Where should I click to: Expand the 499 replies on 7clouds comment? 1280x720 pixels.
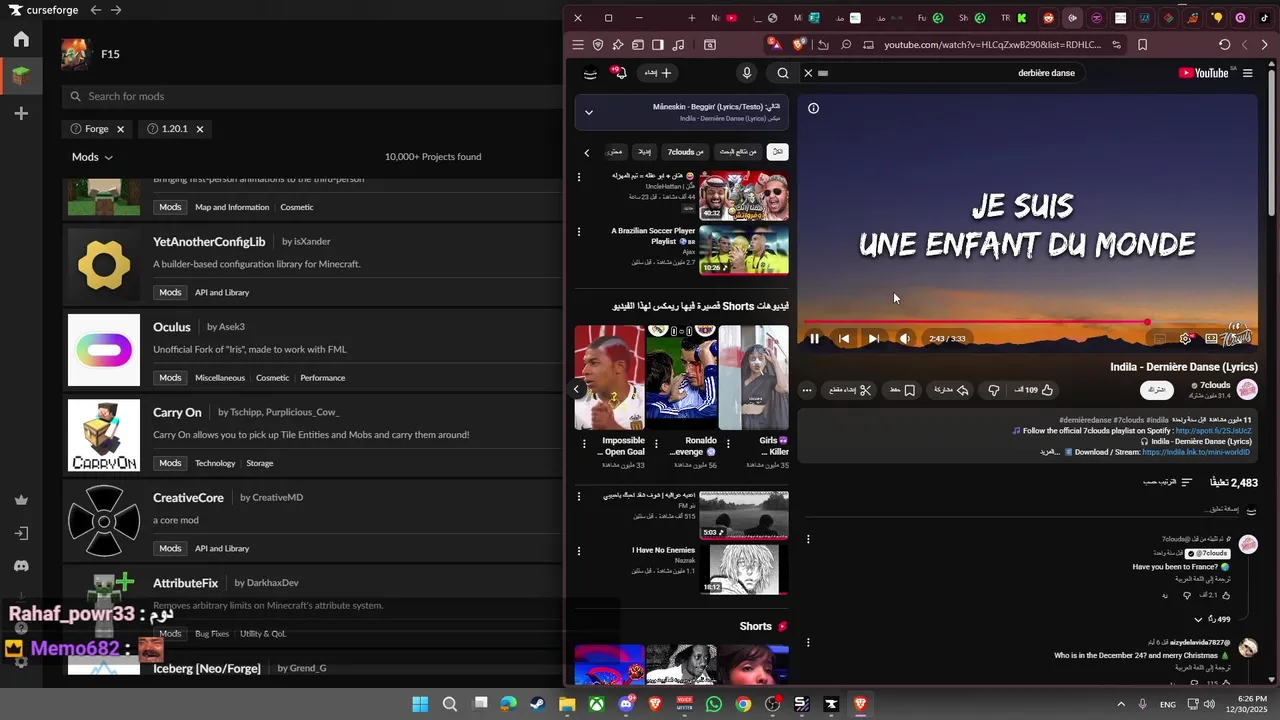pos(1212,619)
